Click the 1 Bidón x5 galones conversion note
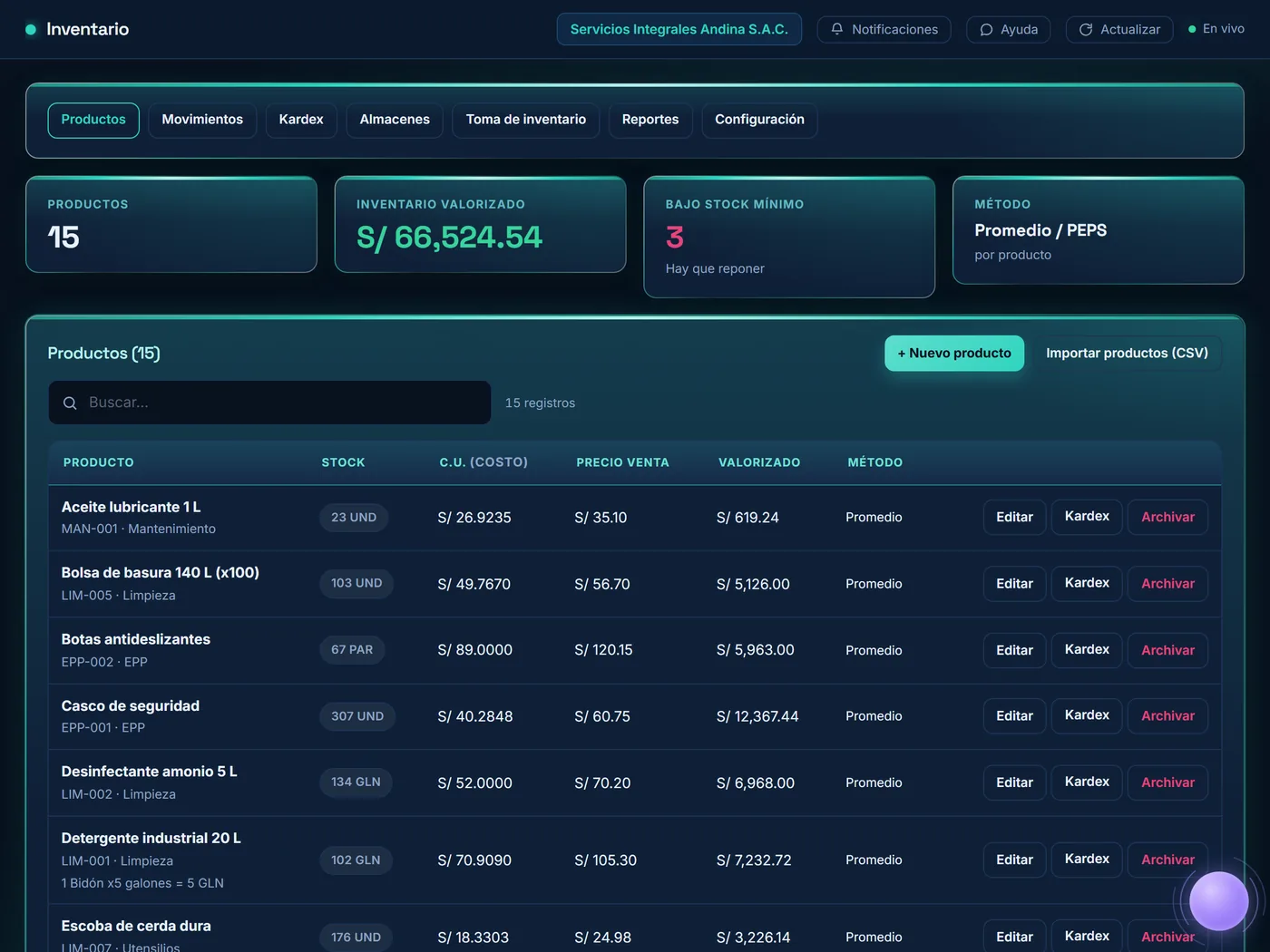Image resolution: width=1270 pixels, height=952 pixels. [142, 883]
